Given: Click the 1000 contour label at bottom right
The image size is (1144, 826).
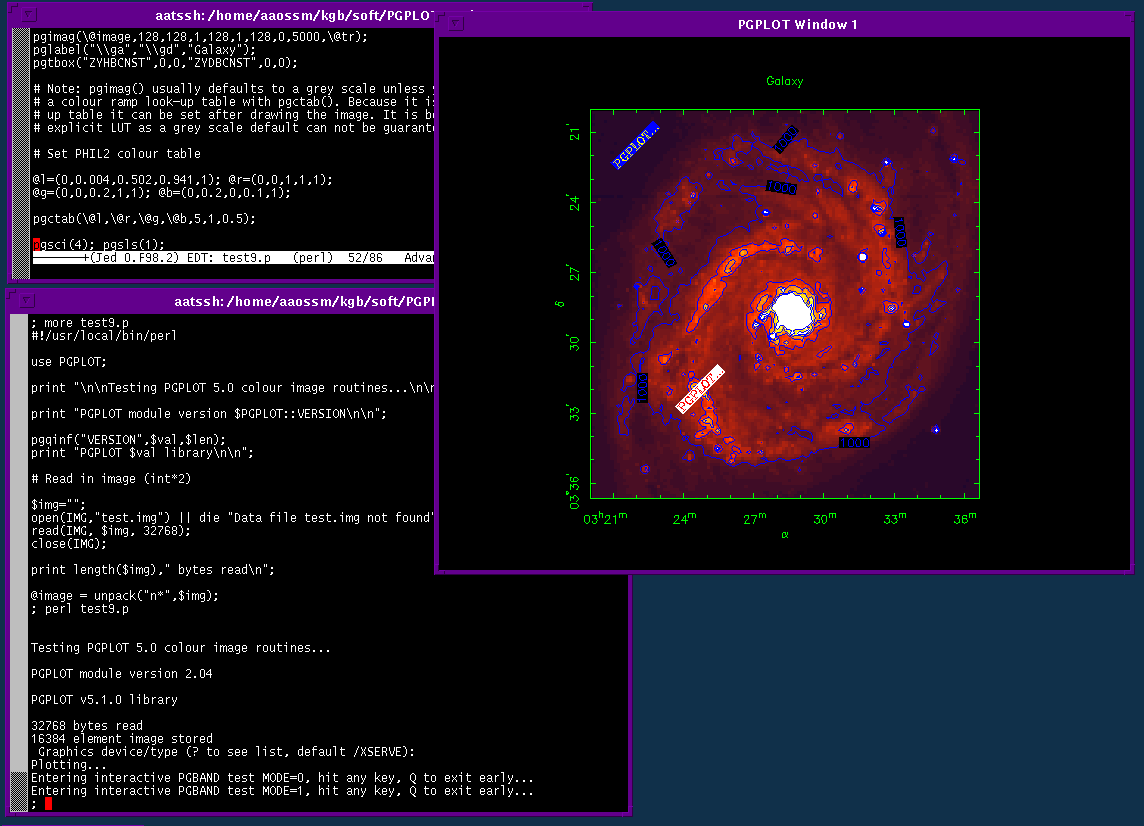Looking at the screenshot, I should point(853,442).
